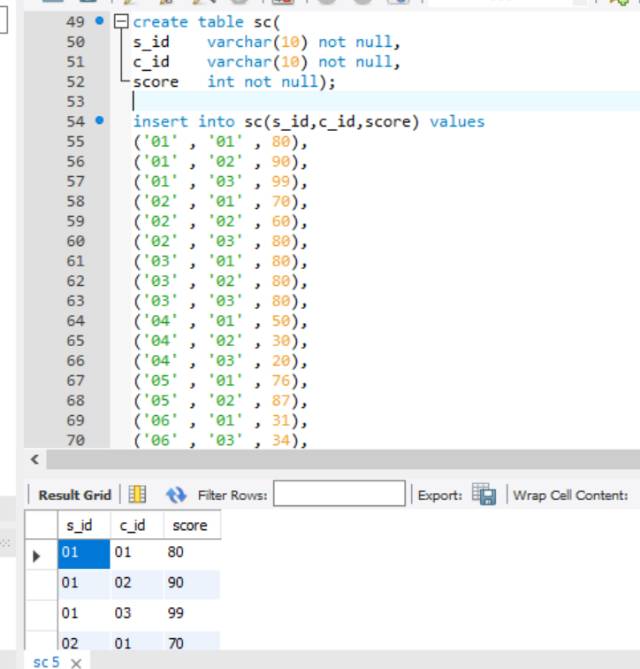Refresh the result set with the arrows icon
The image size is (640, 669).
tap(176, 495)
